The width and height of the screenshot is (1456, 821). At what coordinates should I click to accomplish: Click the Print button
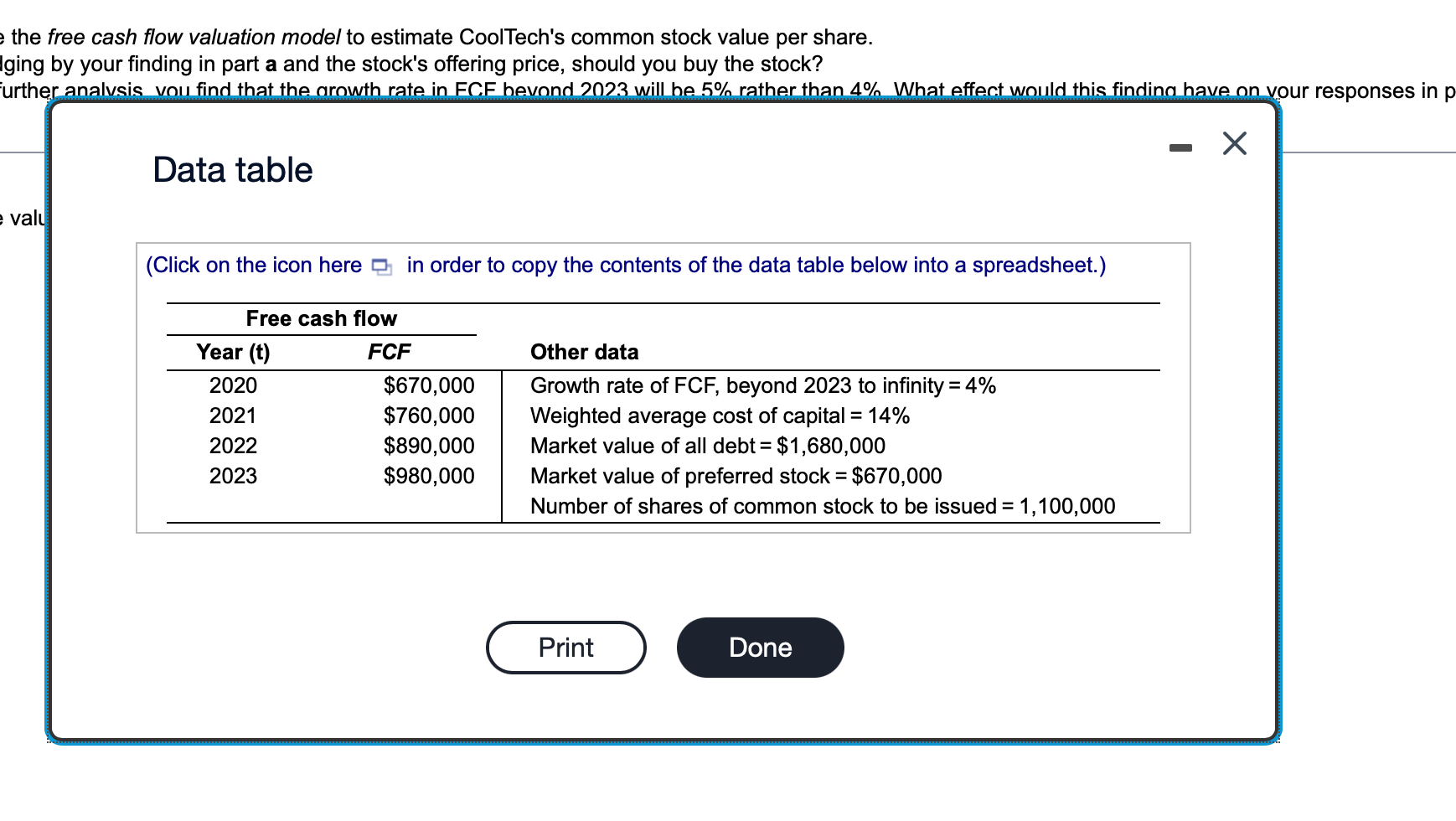(565, 647)
